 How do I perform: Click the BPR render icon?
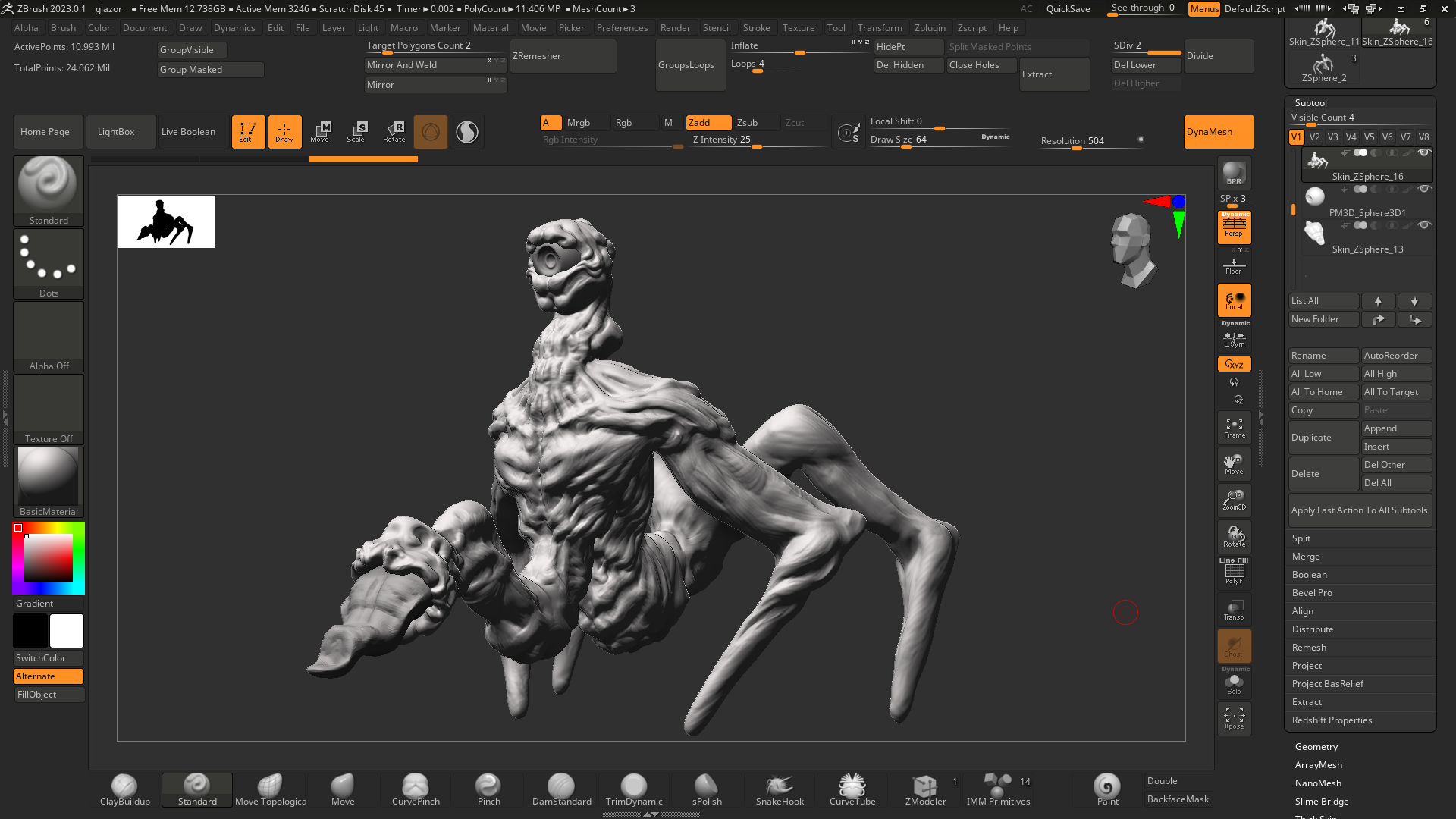[1234, 173]
